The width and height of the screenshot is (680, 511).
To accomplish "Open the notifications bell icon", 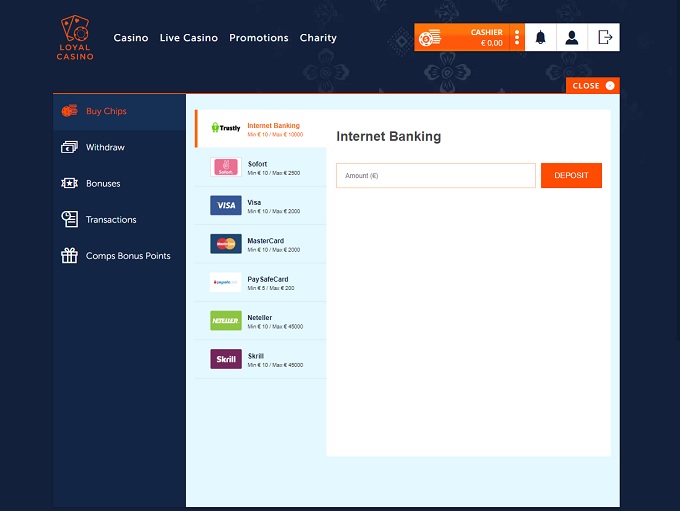I will coord(541,38).
